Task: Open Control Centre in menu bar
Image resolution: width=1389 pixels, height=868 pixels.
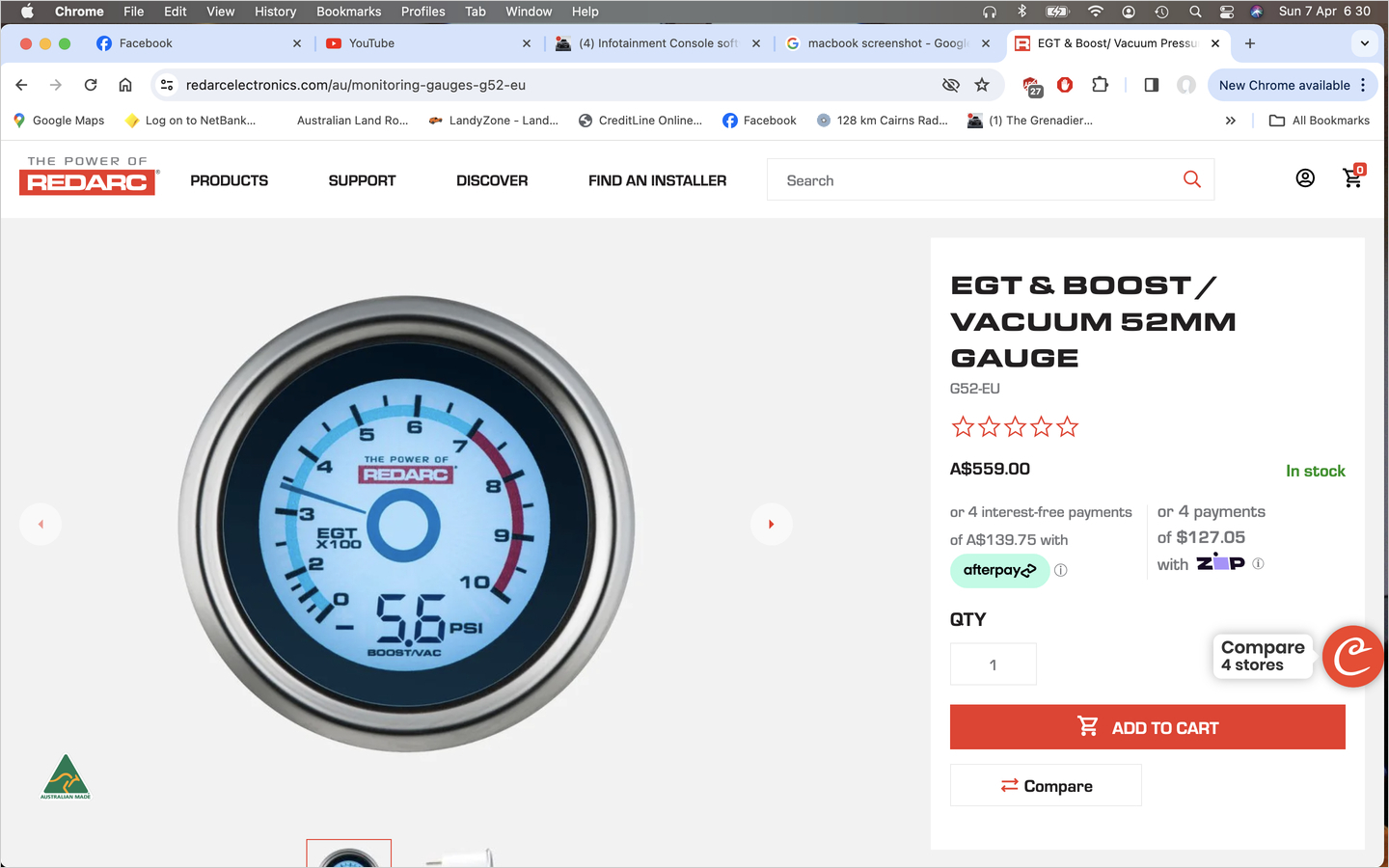Action: (1227, 12)
